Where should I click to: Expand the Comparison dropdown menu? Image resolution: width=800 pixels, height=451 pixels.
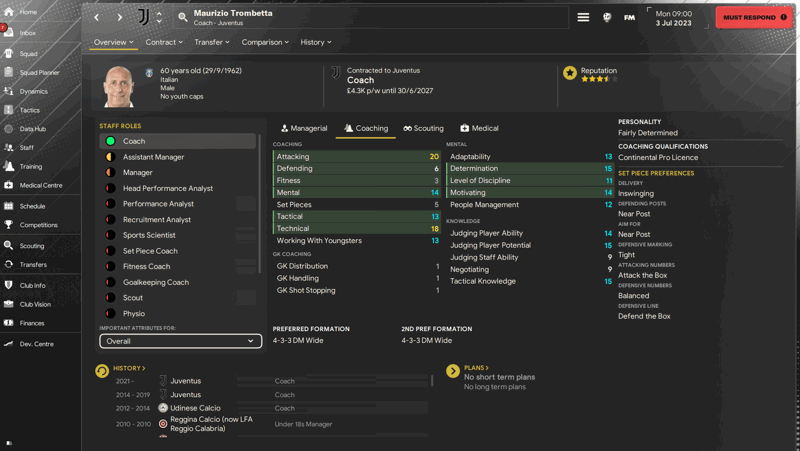click(x=265, y=42)
